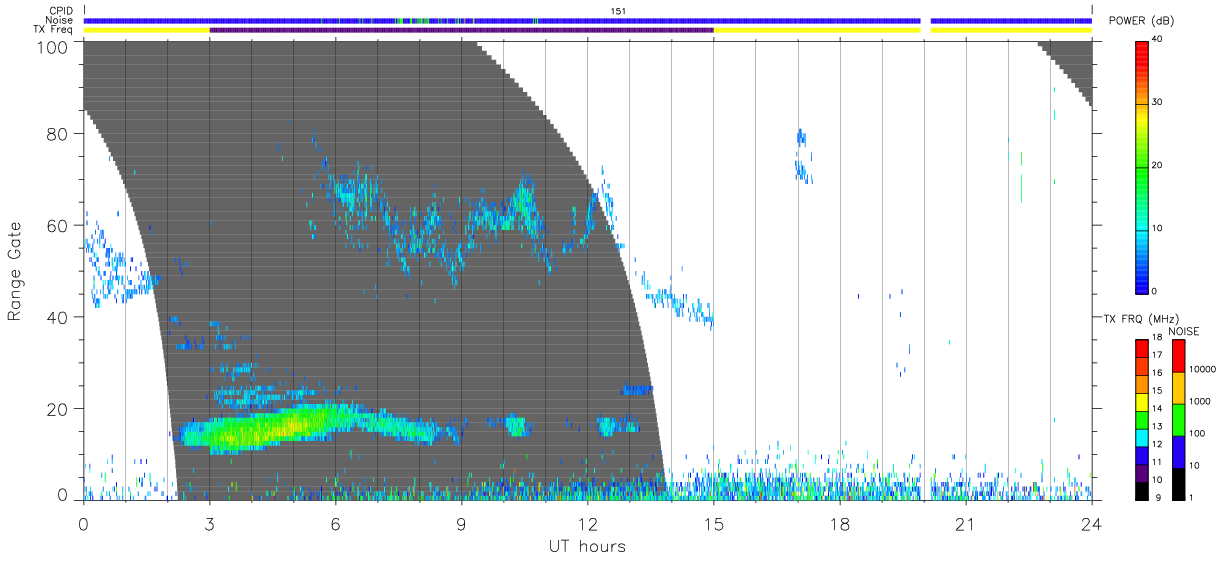Click the 24 tick on UT hours axis

(x=1092, y=523)
